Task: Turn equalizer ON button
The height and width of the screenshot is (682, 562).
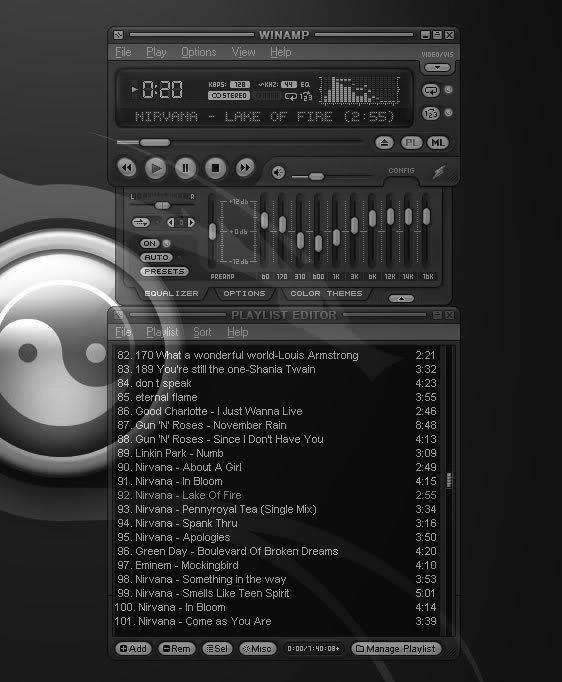Action: click(150, 244)
